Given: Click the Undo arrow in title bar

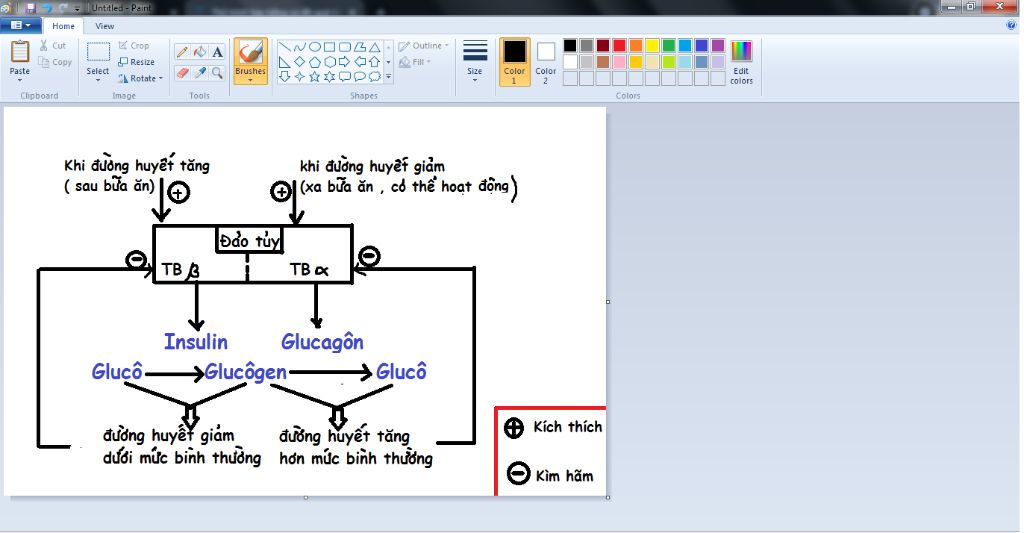Looking at the screenshot, I should [47, 8].
